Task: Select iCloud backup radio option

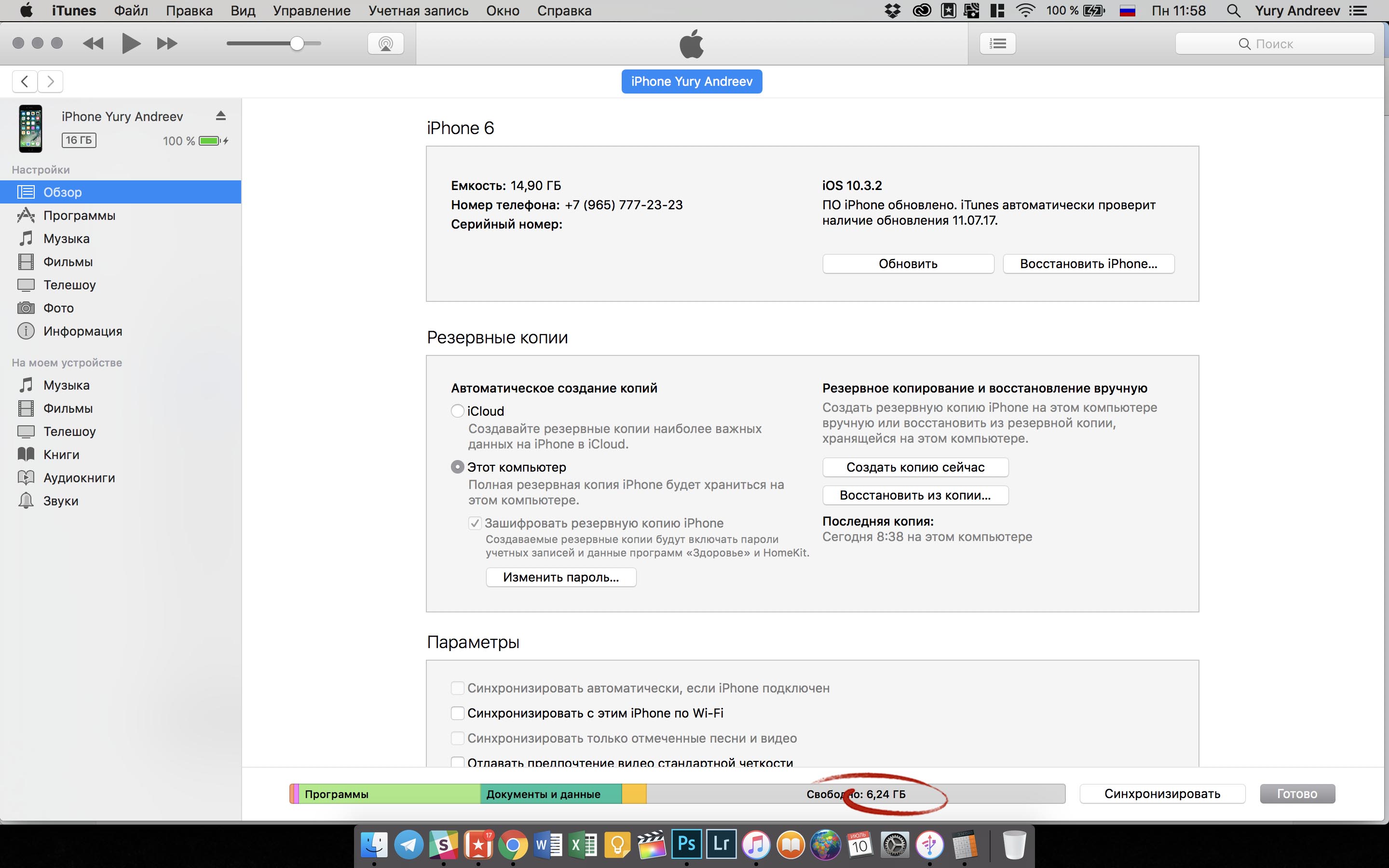Action: (x=457, y=411)
